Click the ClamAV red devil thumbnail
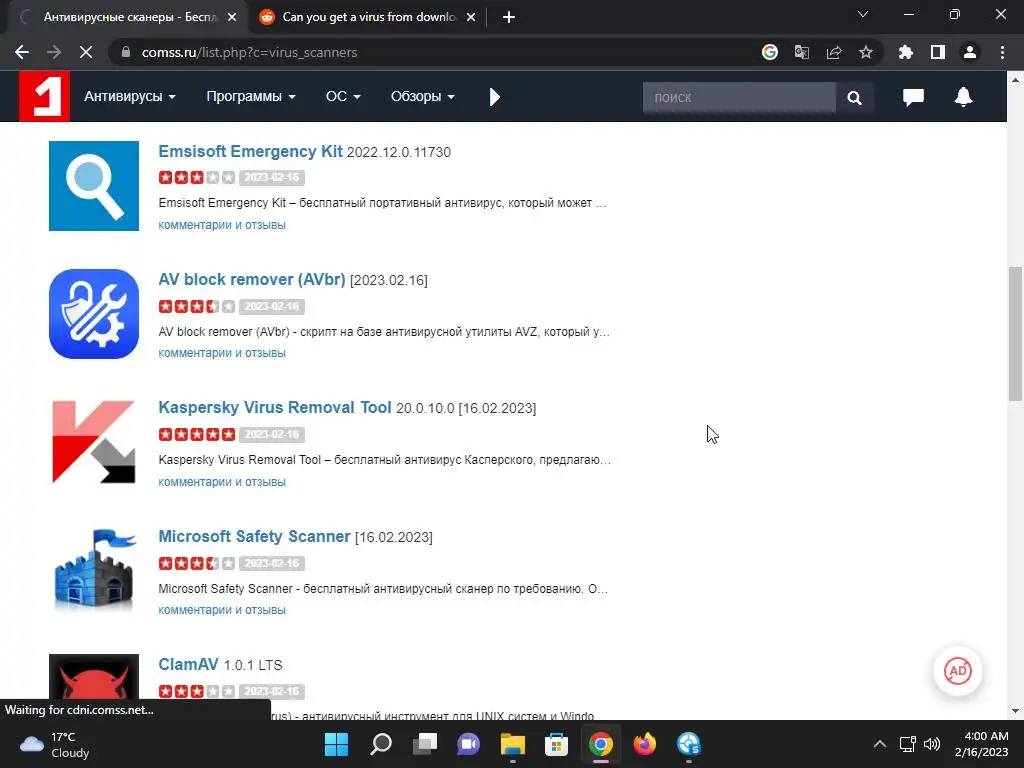 [x=94, y=678]
